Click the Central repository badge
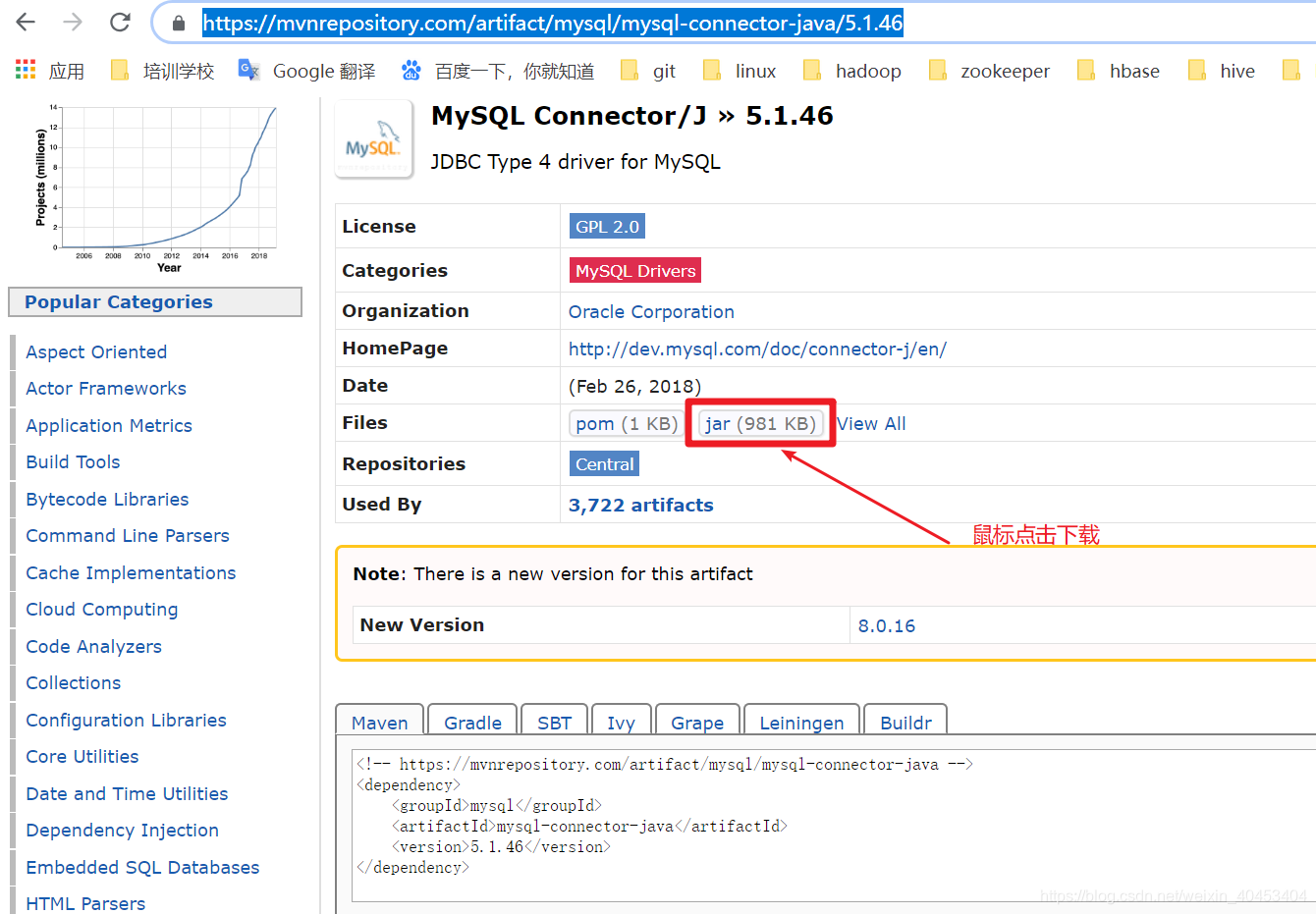This screenshot has height=914, width=1316. click(605, 463)
